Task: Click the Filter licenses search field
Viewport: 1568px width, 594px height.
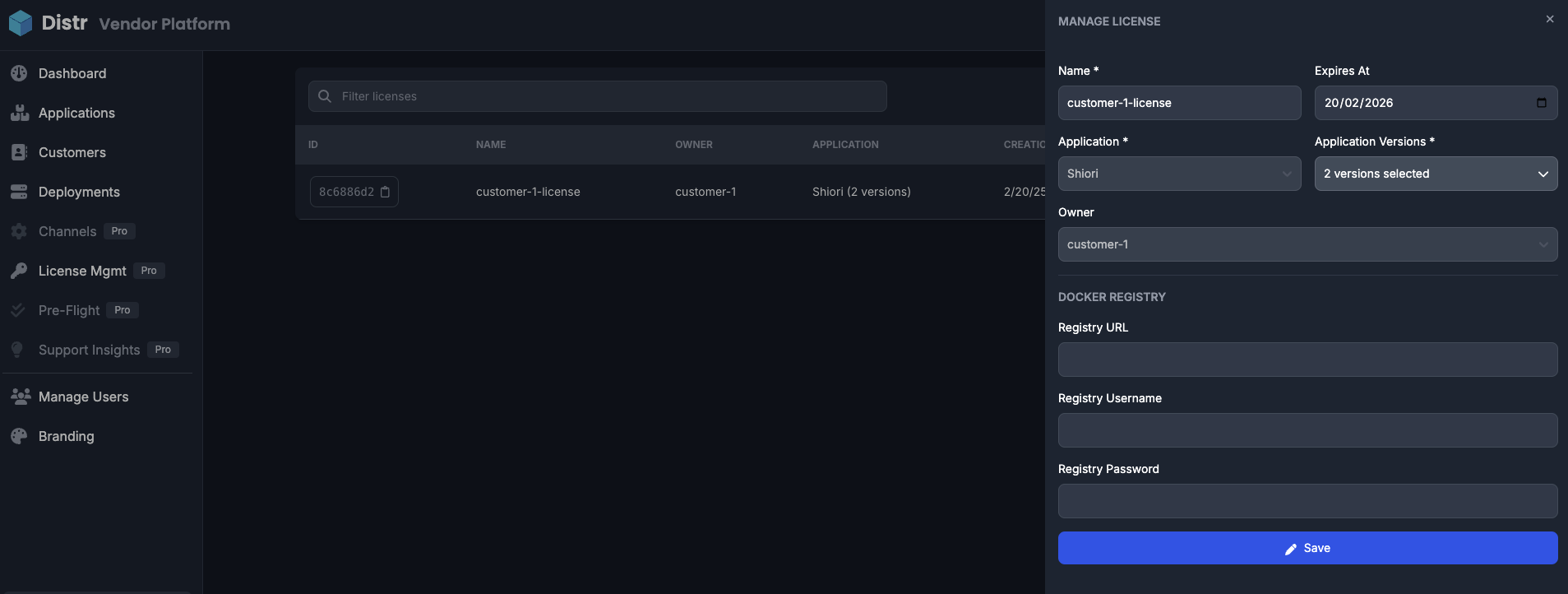Action: tap(598, 96)
